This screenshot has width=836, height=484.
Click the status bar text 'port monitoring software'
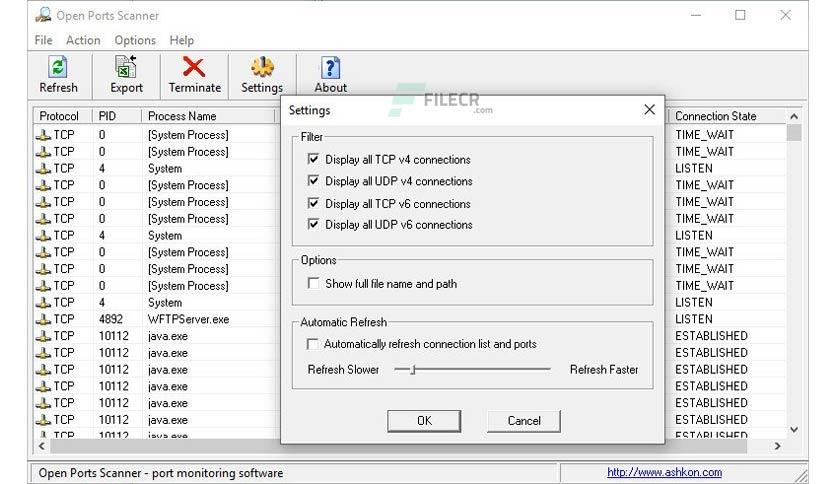pyautogui.click(x=218, y=473)
